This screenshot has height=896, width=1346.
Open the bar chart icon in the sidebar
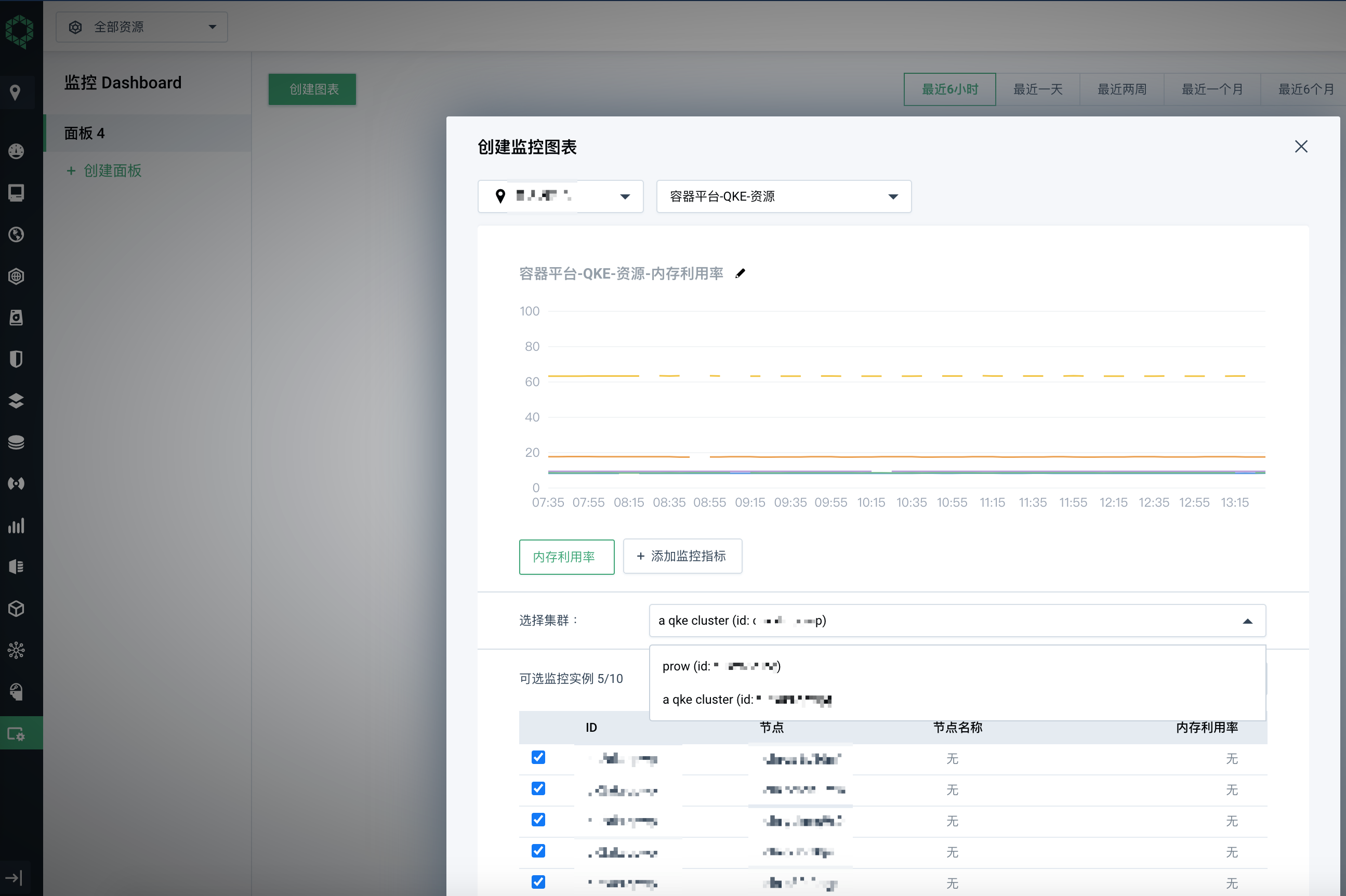tap(16, 525)
